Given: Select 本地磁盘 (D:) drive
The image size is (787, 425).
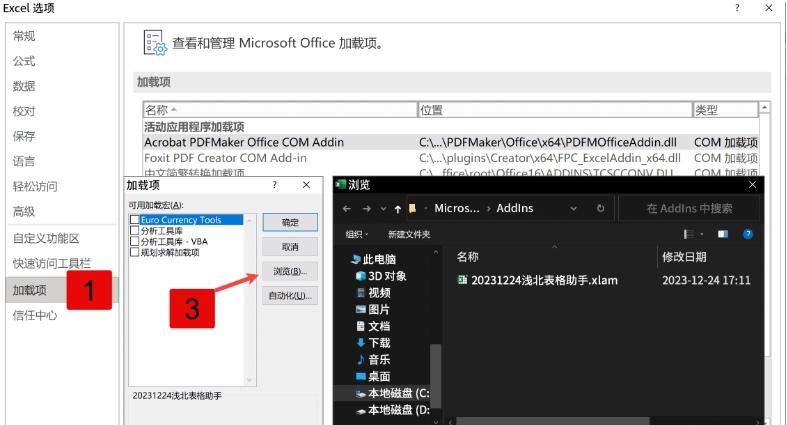Looking at the screenshot, I should click(392, 410).
